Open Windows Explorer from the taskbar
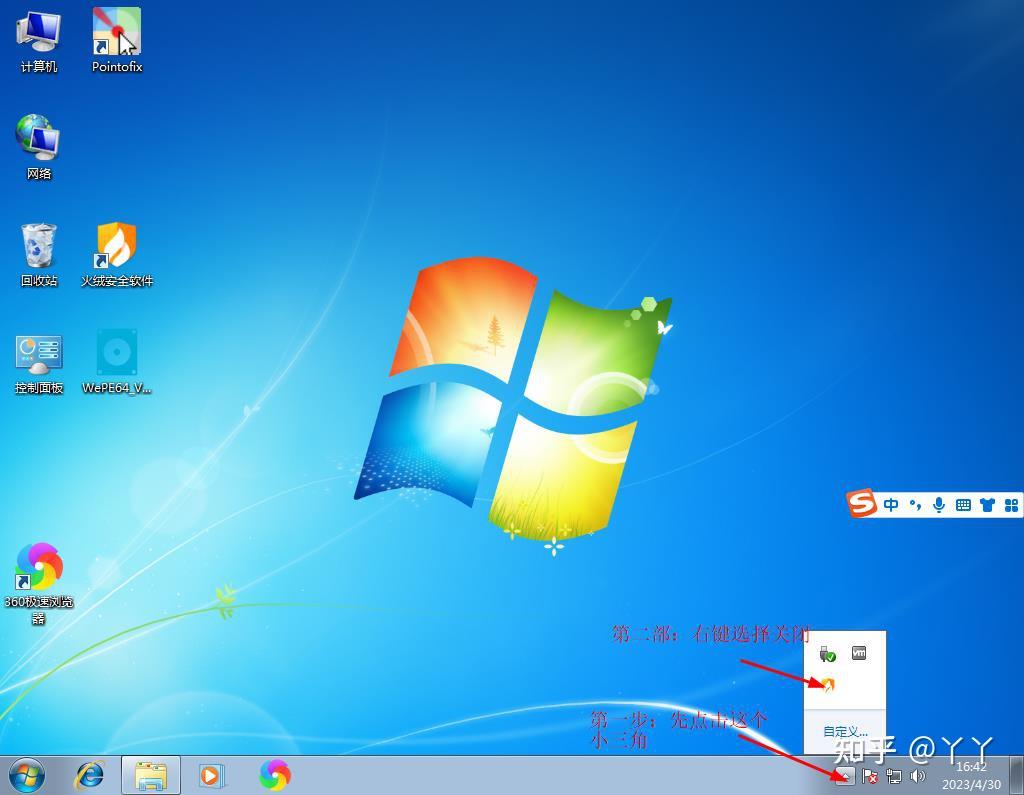Image resolution: width=1024 pixels, height=795 pixels. click(x=151, y=776)
